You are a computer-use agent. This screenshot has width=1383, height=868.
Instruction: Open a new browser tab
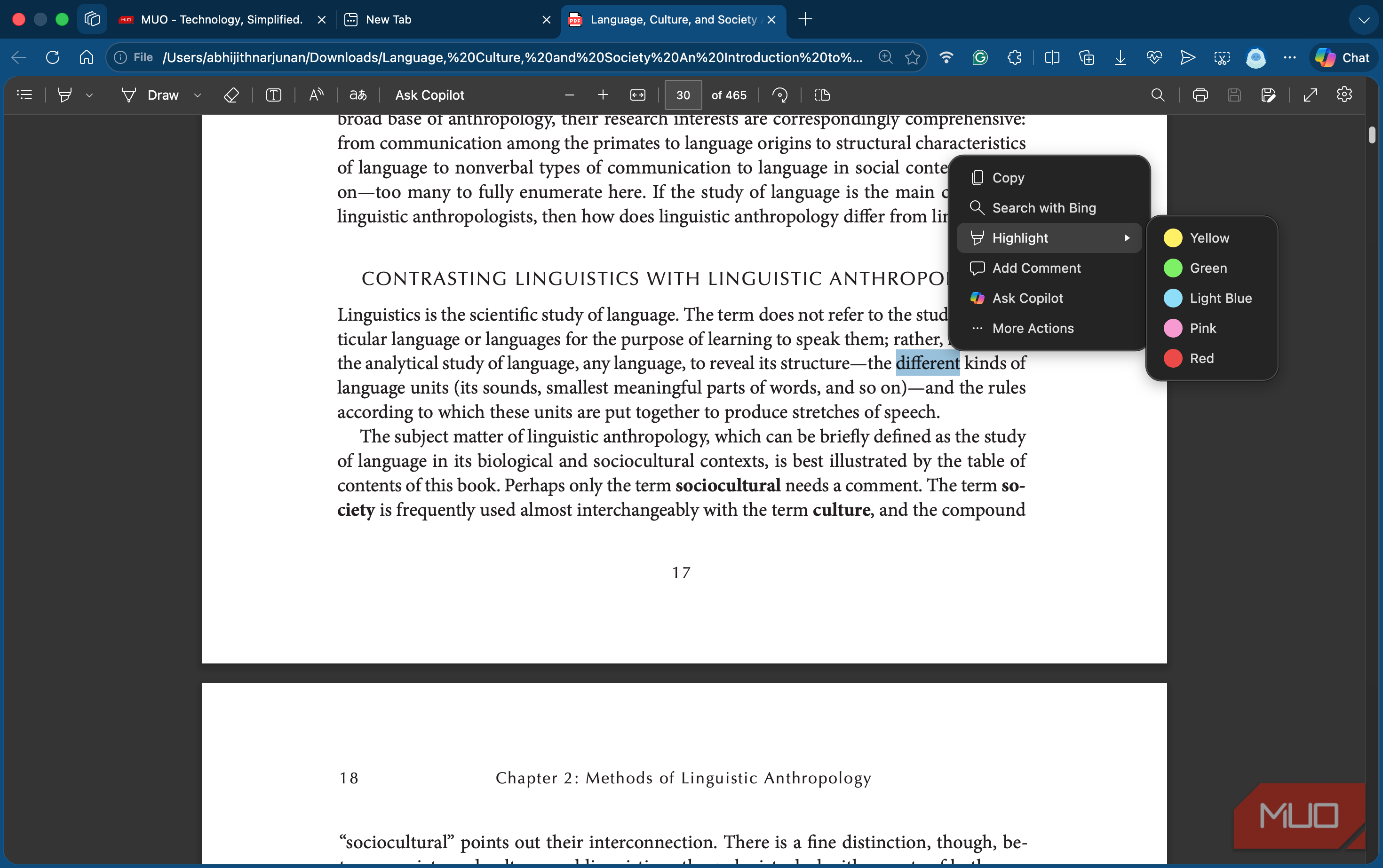(805, 20)
